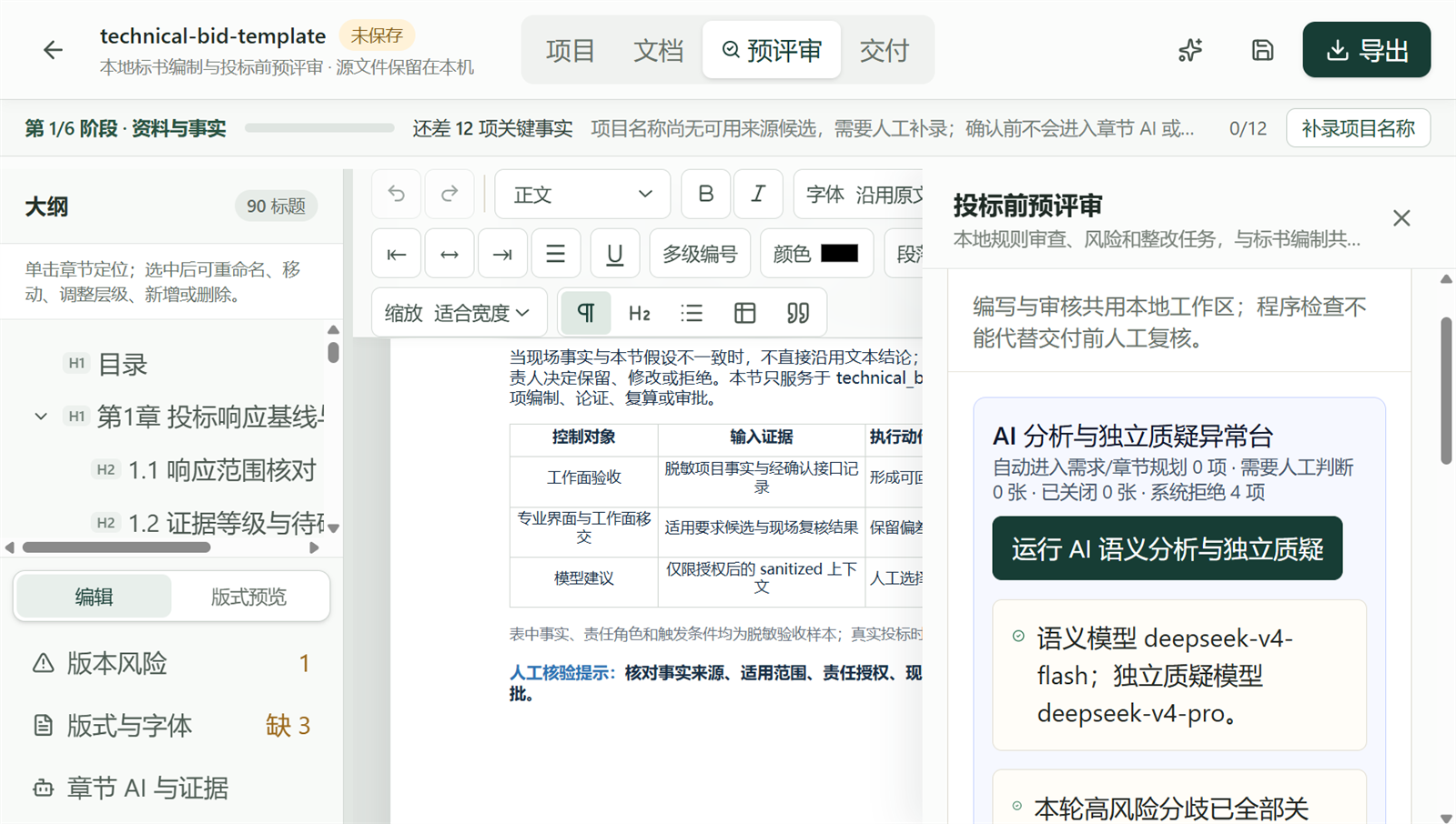Viewport: 1456px width, 824px height.
Task: Insert a quotation block
Action: 797,313
